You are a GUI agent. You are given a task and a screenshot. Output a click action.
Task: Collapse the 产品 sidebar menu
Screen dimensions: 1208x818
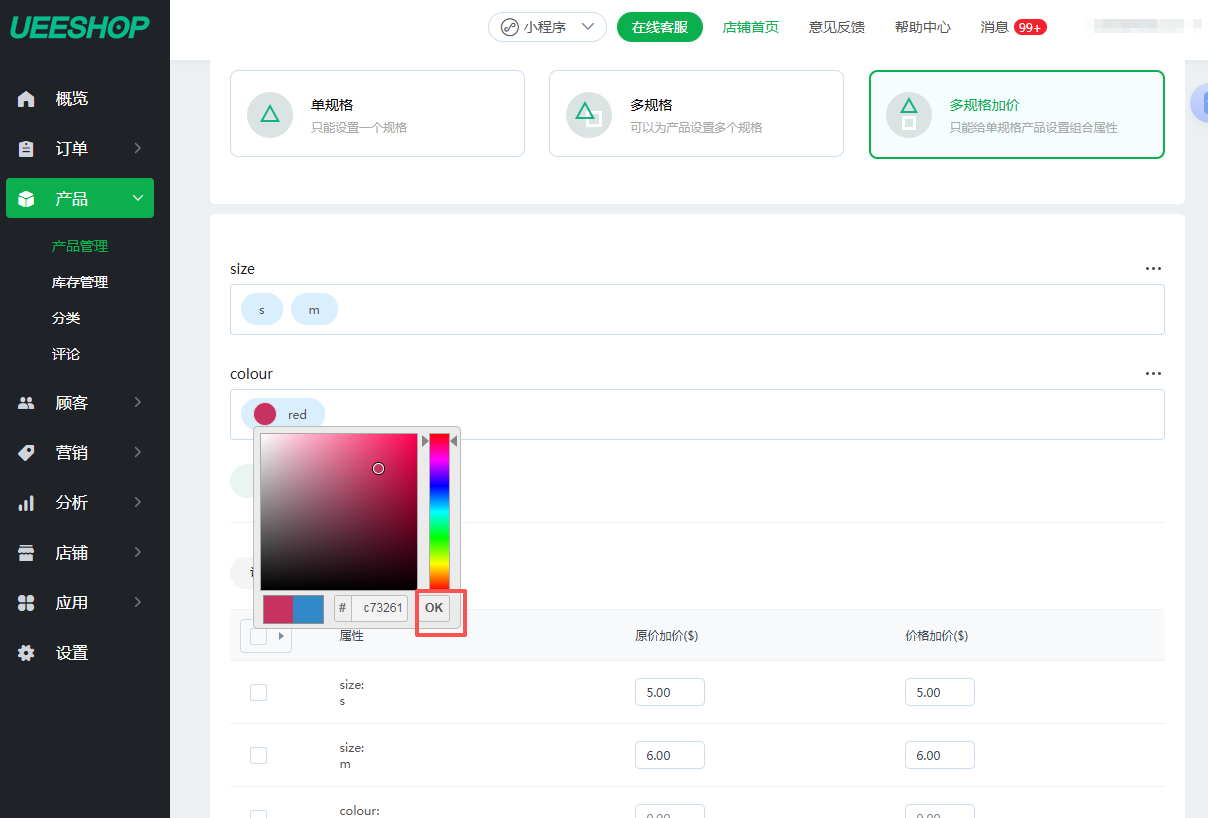pyautogui.click(x=138, y=198)
